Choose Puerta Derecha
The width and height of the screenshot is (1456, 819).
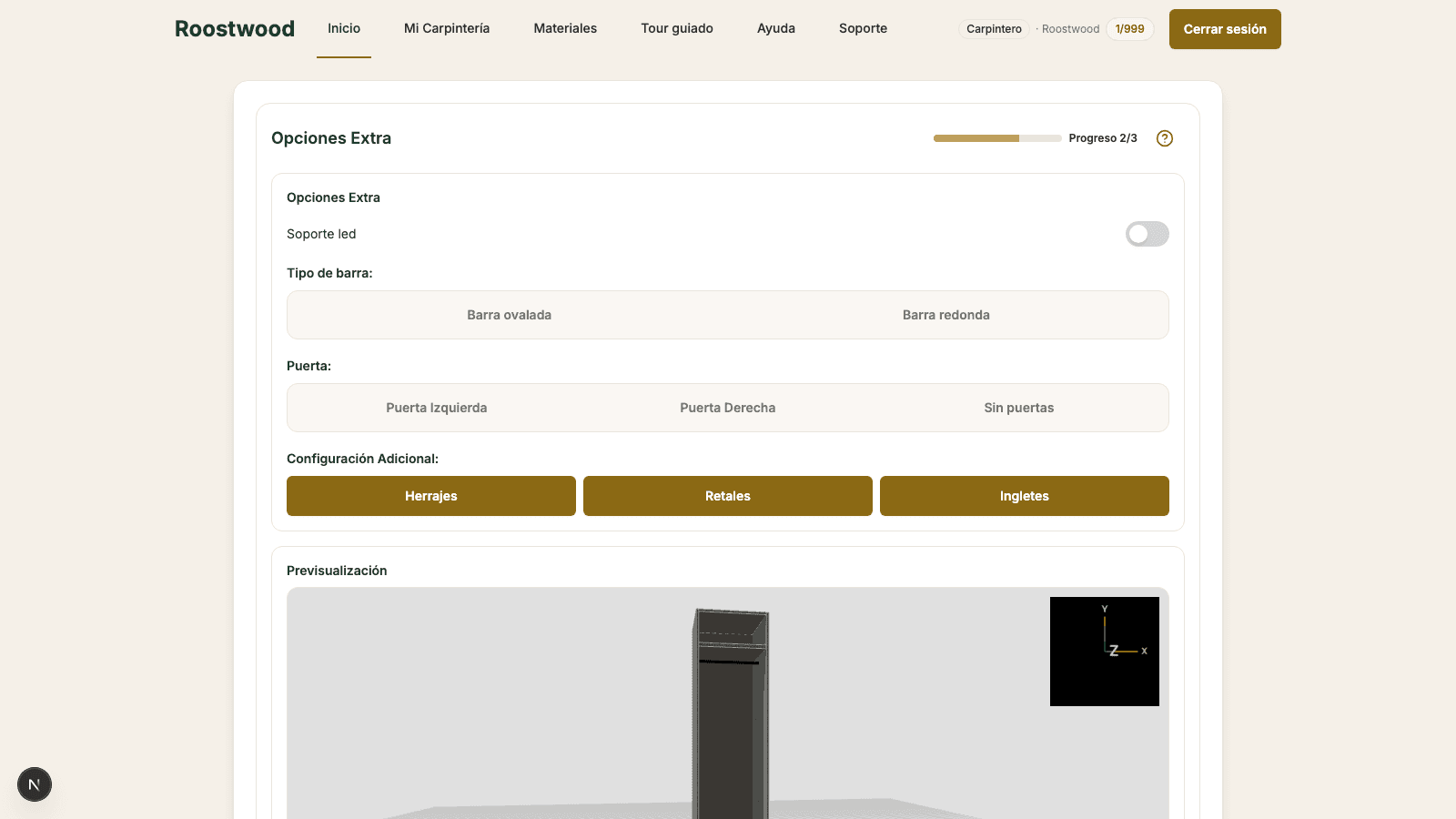click(x=728, y=408)
